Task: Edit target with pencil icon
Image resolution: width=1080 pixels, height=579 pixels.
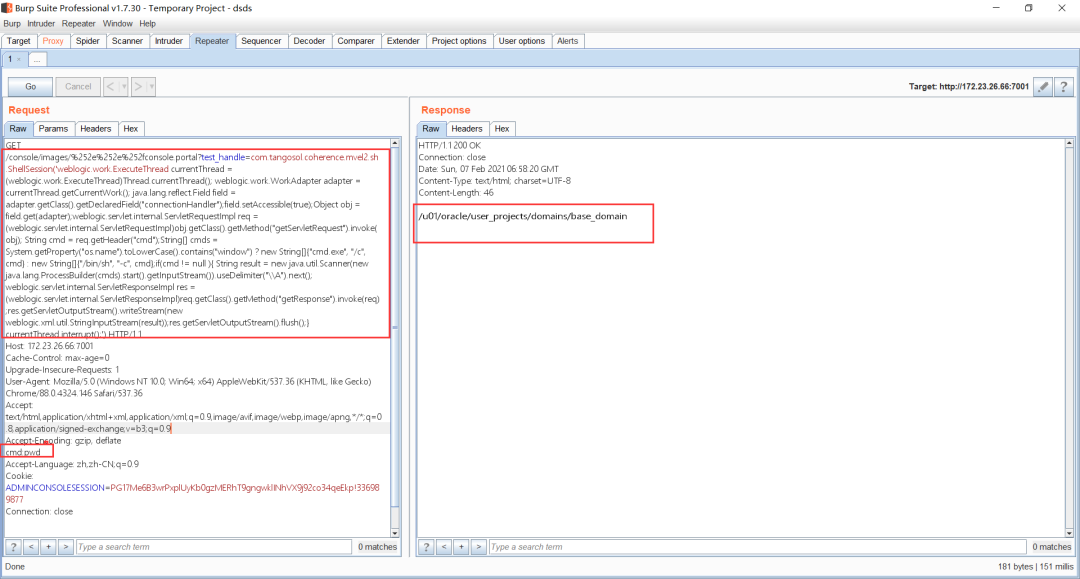Action: tap(1043, 87)
